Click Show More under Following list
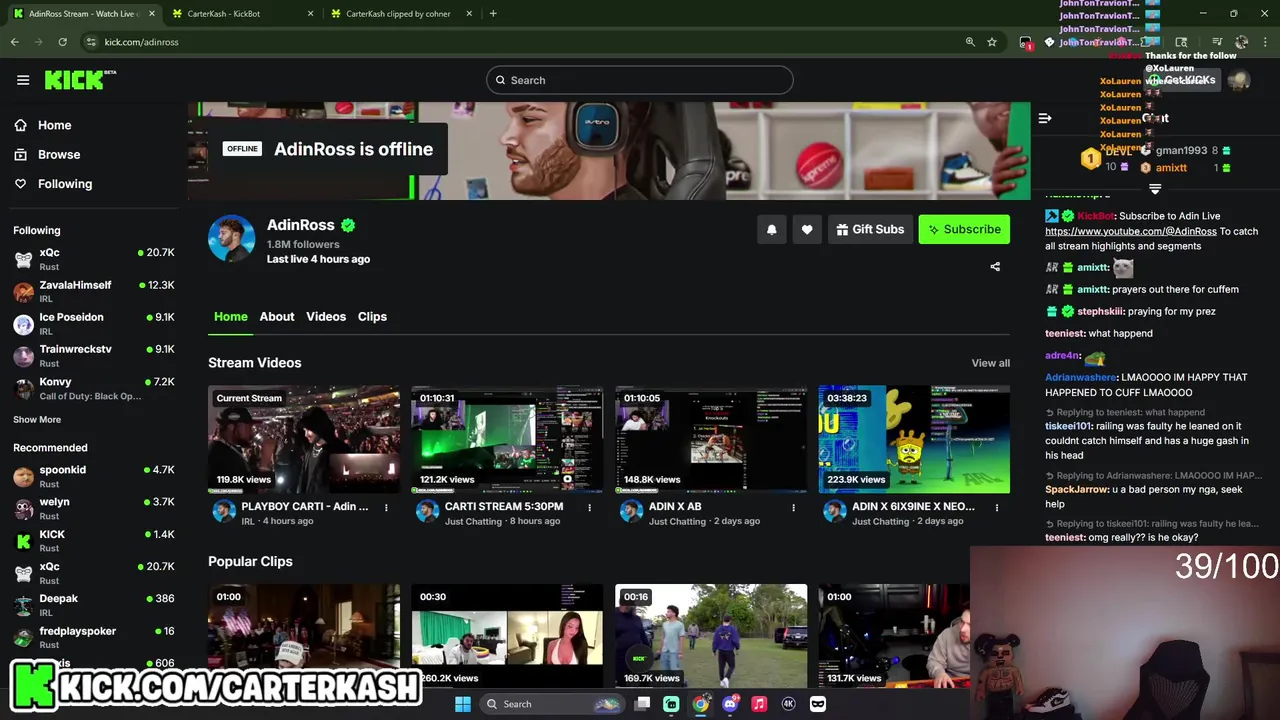This screenshot has height=720, width=1280. tap(37, 420)
